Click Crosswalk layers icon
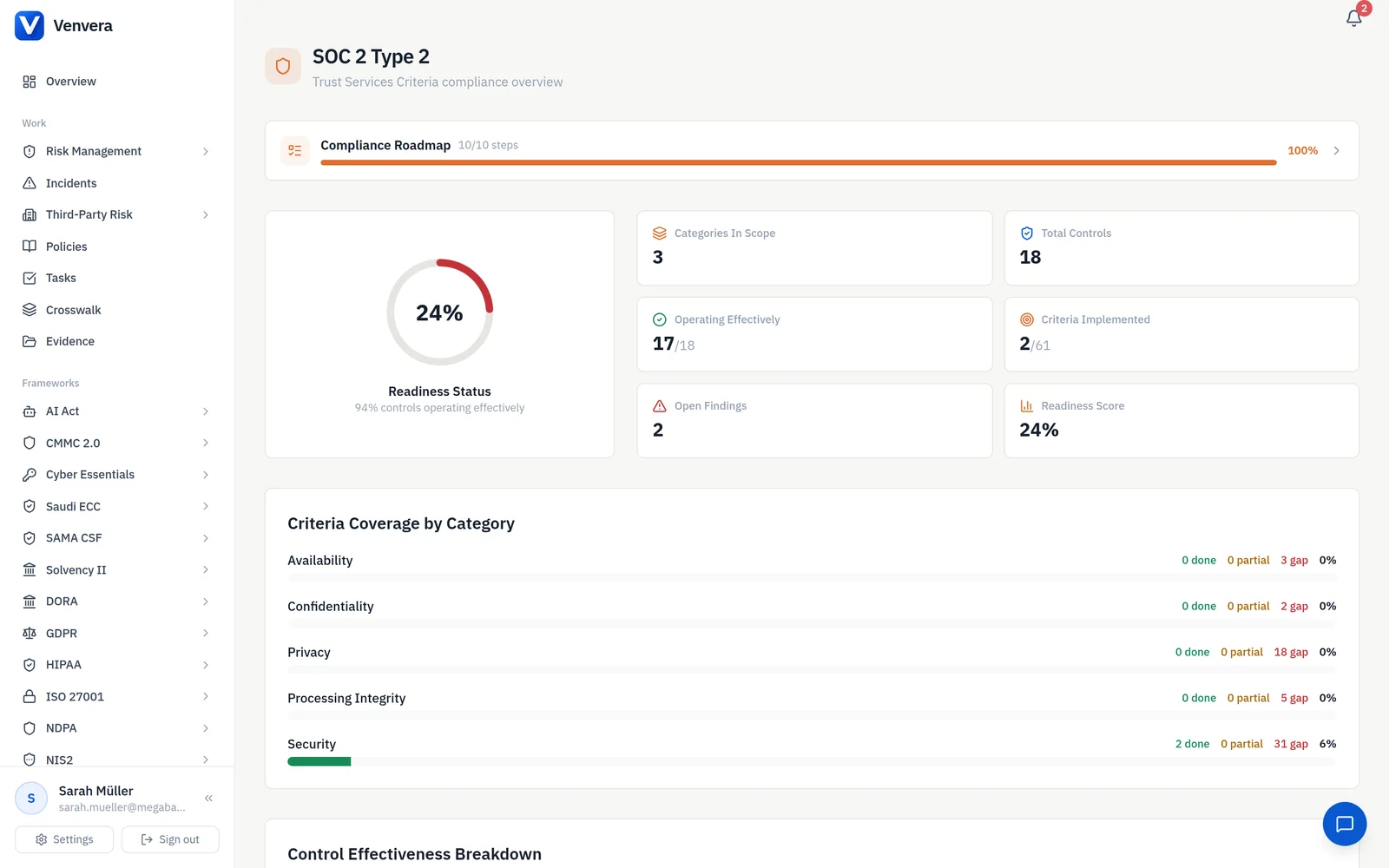 click(30, 310)
